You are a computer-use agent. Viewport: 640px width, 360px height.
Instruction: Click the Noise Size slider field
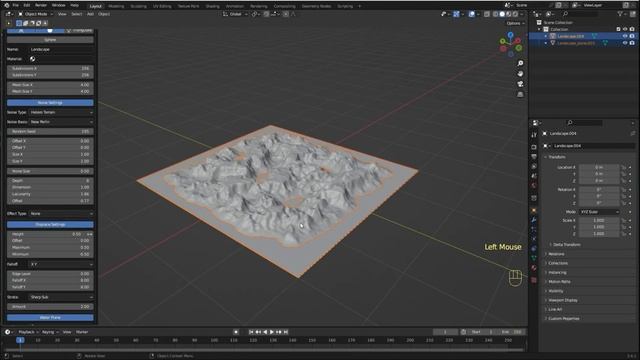click(x=50, y=171)
